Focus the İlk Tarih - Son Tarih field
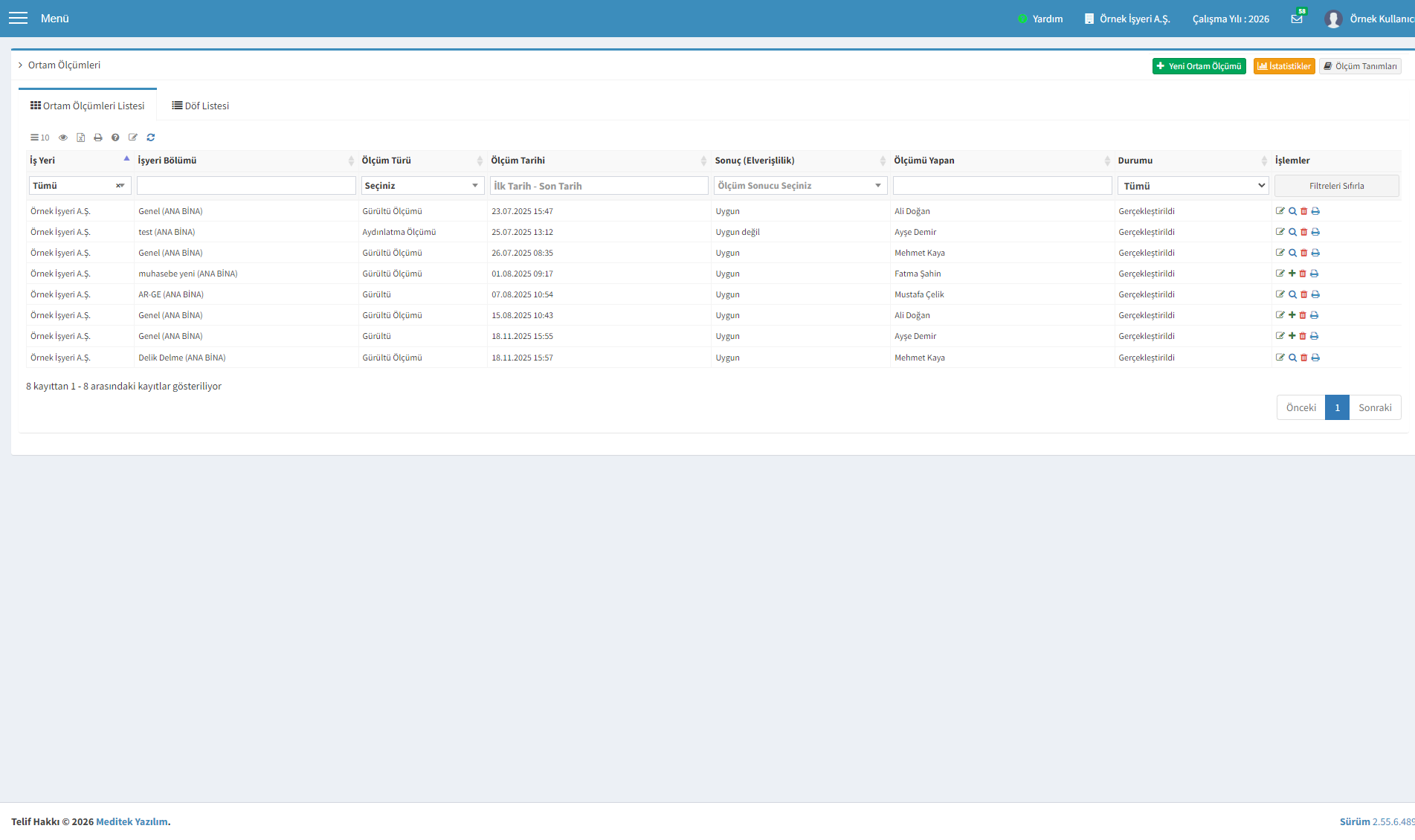The image size is (1415, 840). 599,186
